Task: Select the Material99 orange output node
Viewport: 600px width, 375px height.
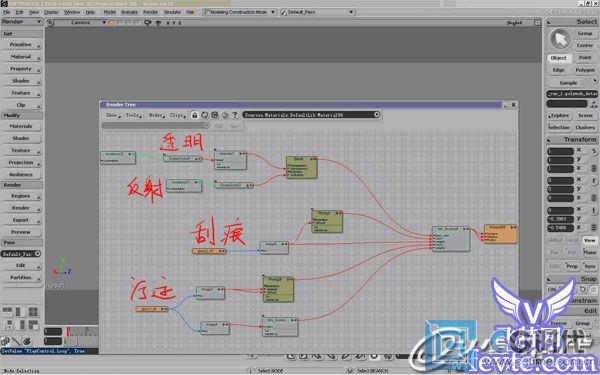Action: (x=501, y=233)
